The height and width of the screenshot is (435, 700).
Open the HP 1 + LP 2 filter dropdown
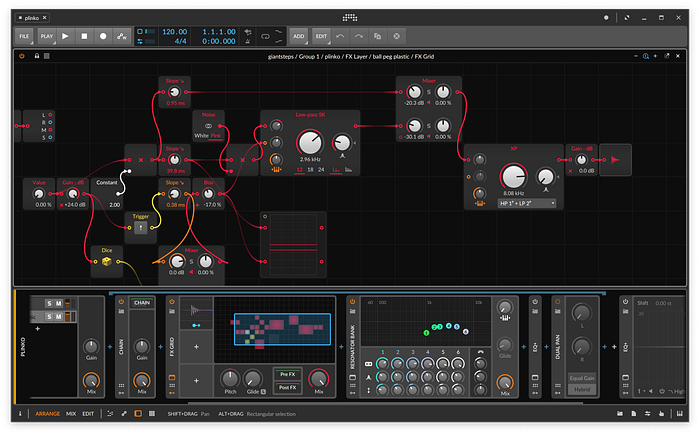(527, 203)
